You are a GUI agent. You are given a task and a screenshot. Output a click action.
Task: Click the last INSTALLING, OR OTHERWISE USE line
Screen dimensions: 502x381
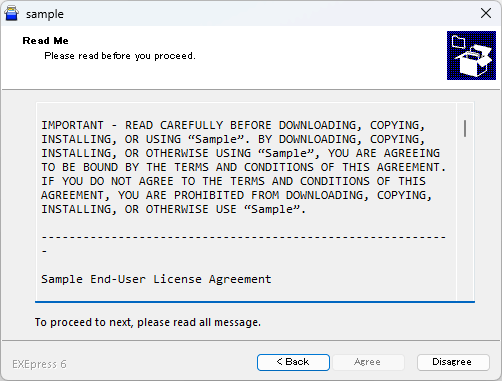[173, 209]
